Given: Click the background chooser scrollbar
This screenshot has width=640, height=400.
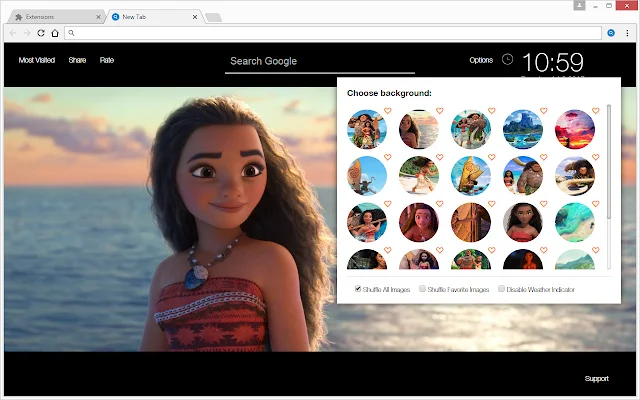Looking at the screenshot, I should tap(609, 162).
